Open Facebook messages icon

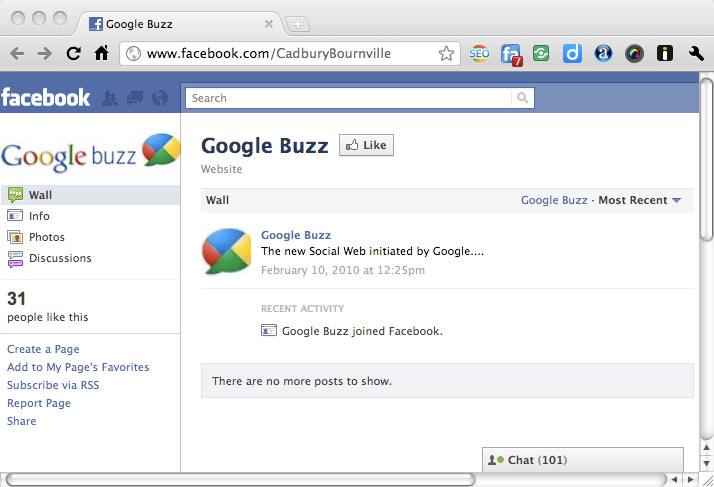pyautogui.click(x=135, y=98)
